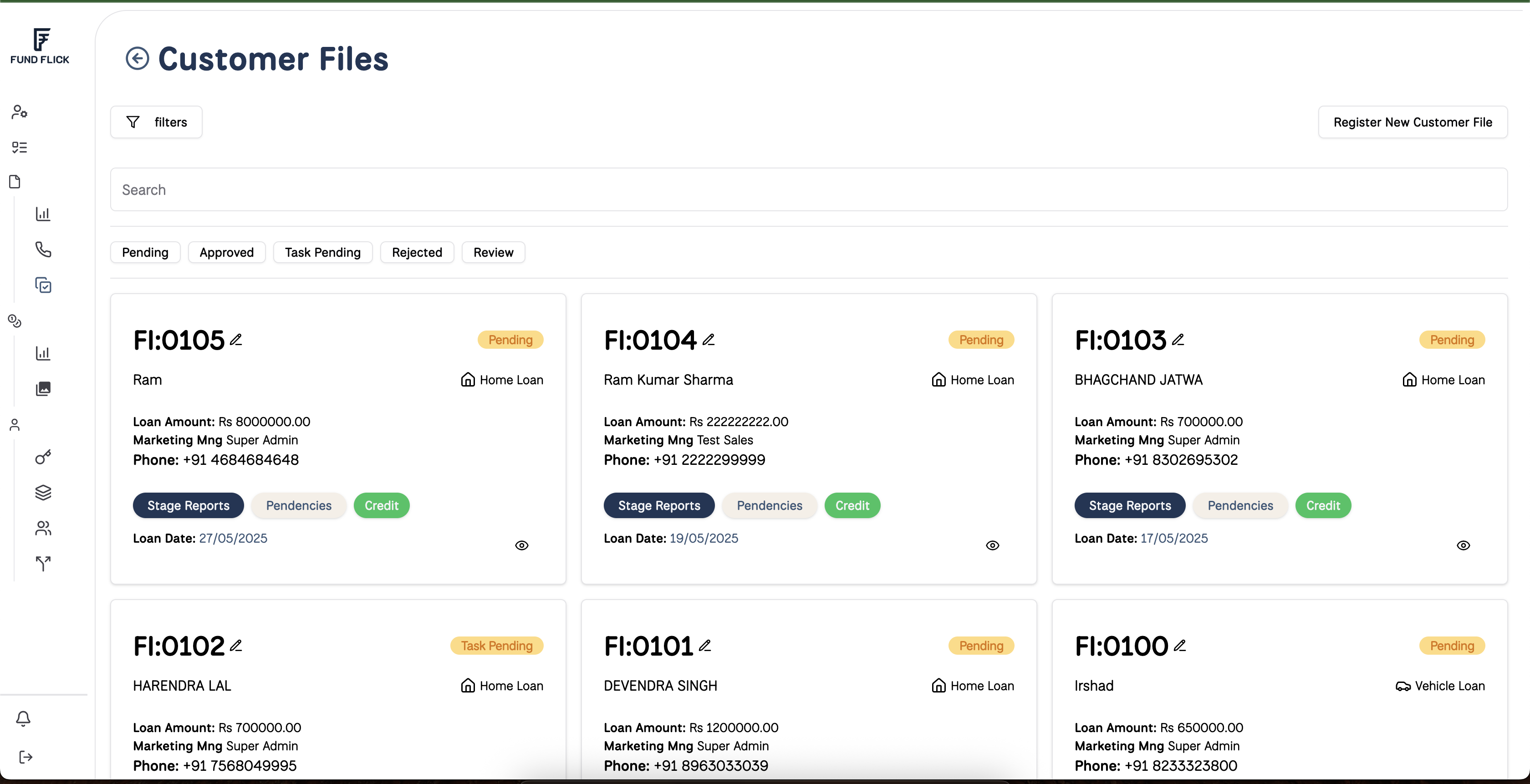
Task: Edit file number FI:0101 with the pencil icon
Action: coord(704,645)
